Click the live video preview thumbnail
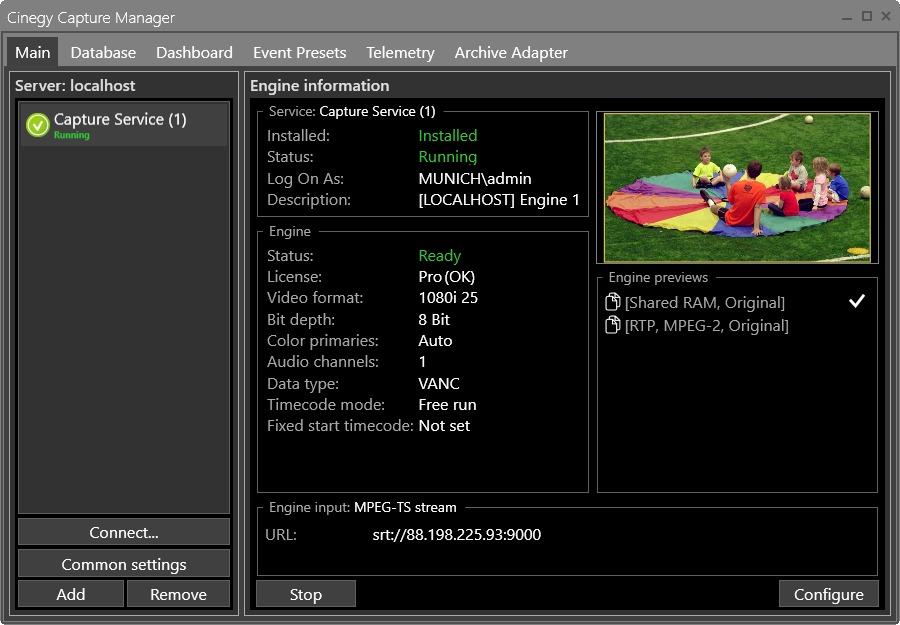900x625 pixels. pyautogui.click(x=736, y=186)
